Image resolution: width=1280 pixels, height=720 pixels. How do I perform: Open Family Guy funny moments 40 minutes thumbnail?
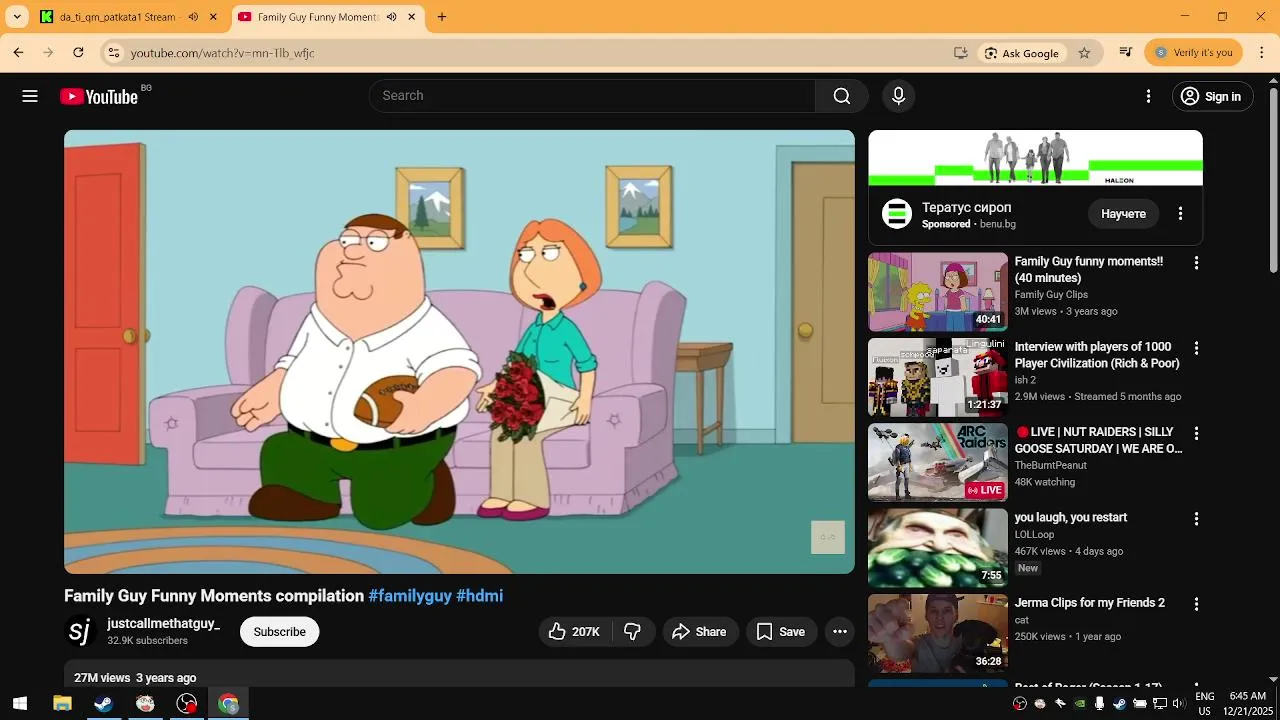938,291
